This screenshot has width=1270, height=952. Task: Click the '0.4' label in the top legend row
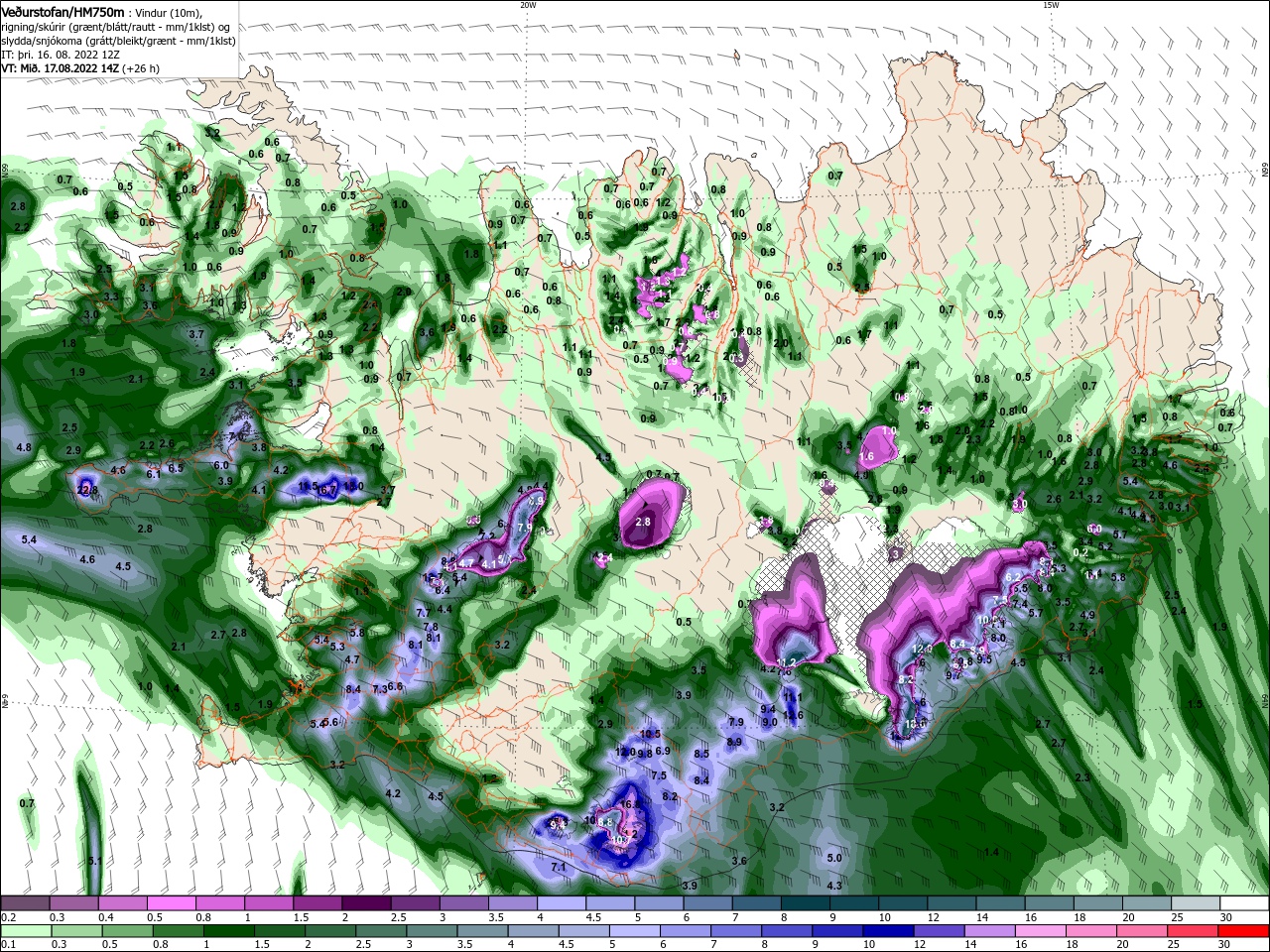(x=105, y=917)
